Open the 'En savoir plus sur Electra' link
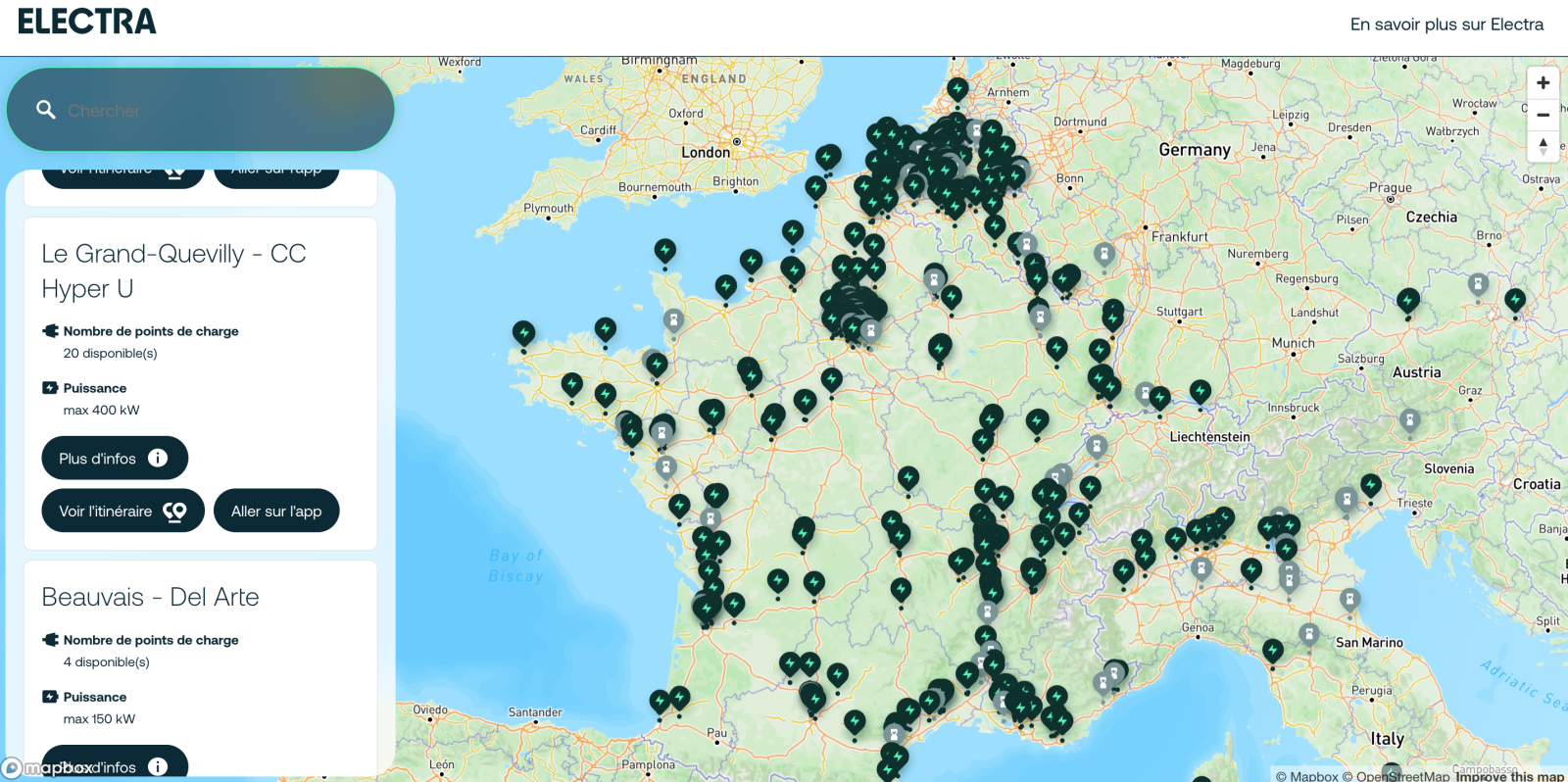The height and width of the screenshot is (782, 1568). [x=1446, y=24]
